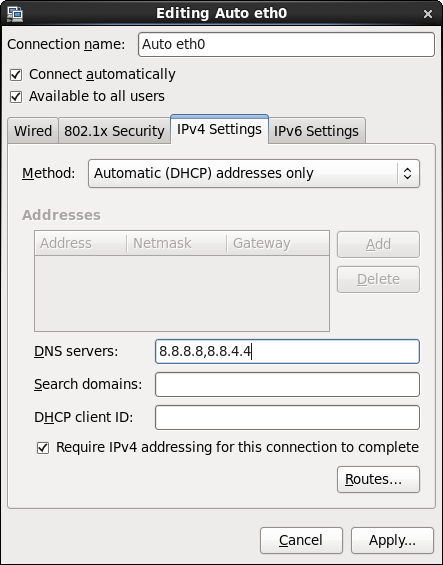Click the network icon in the title bar

15,13
